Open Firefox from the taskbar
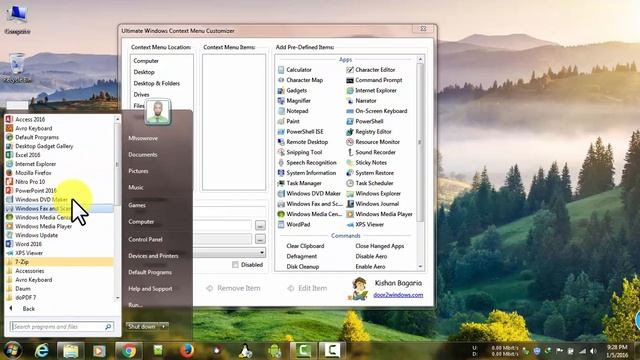This screenshot has height=360, width=640. (x=187, y=351)
